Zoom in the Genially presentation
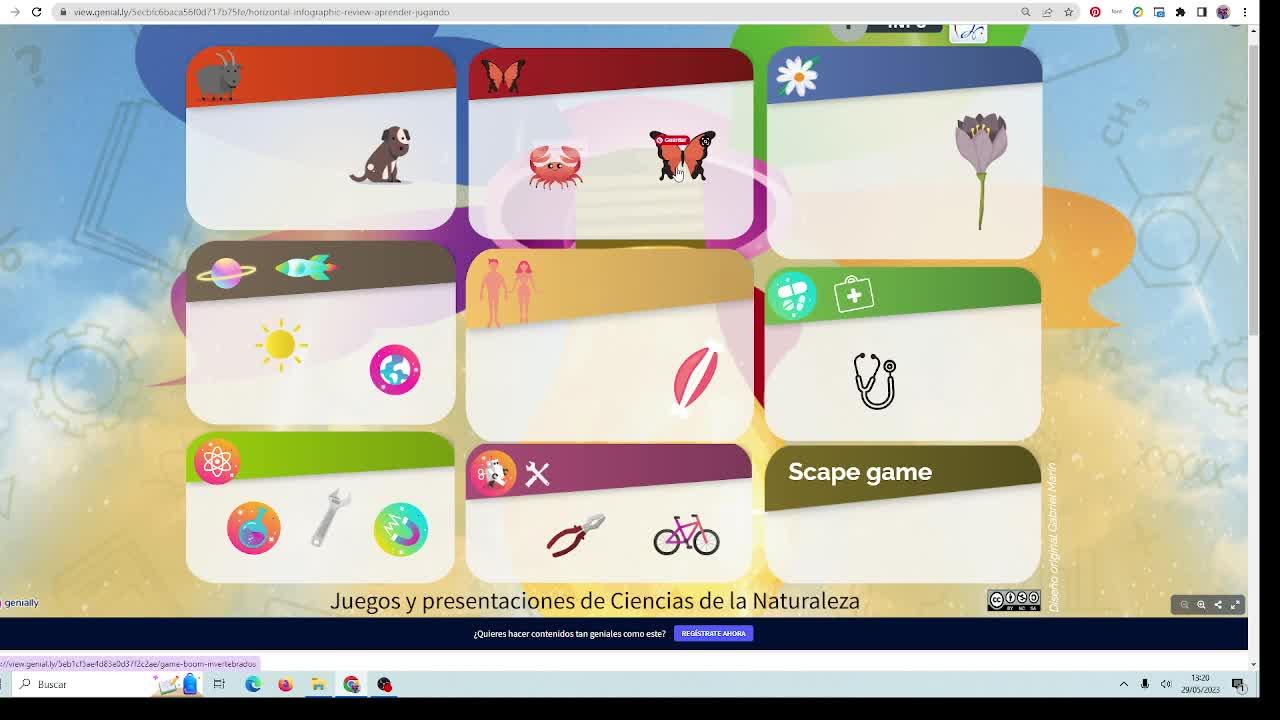 click(x=1201, y=605)
